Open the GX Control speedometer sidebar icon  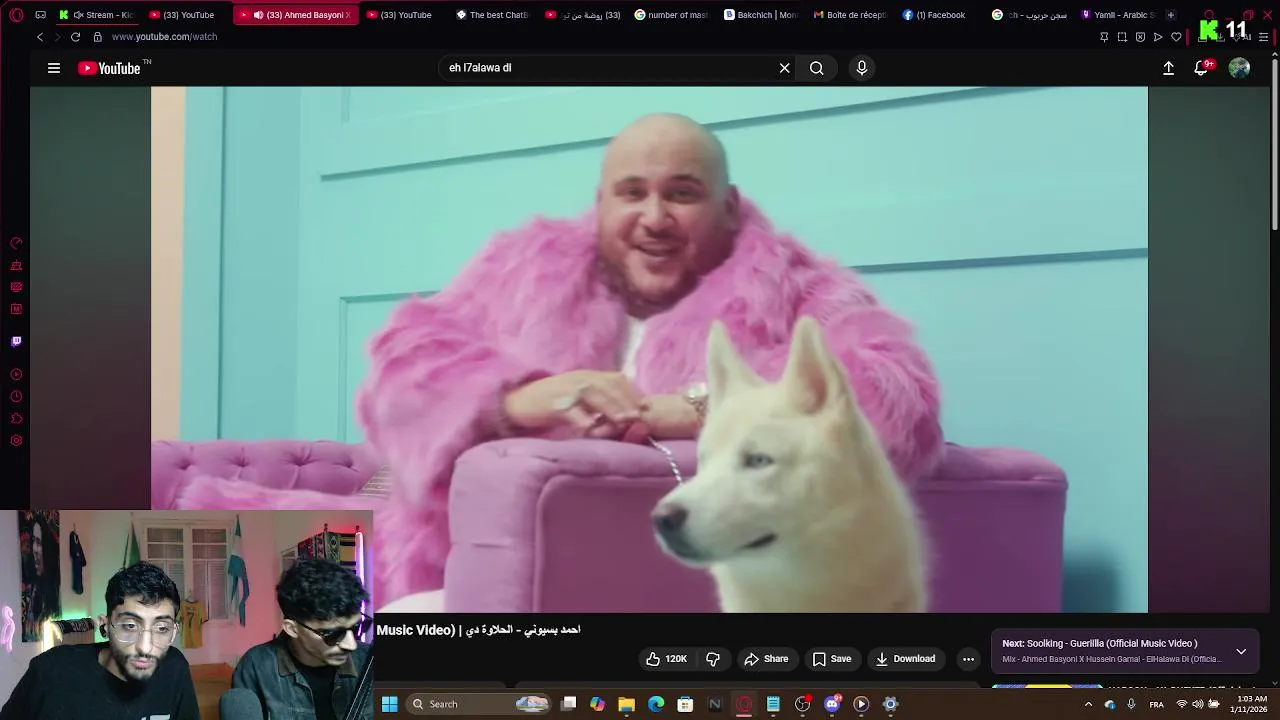(16, 244)
